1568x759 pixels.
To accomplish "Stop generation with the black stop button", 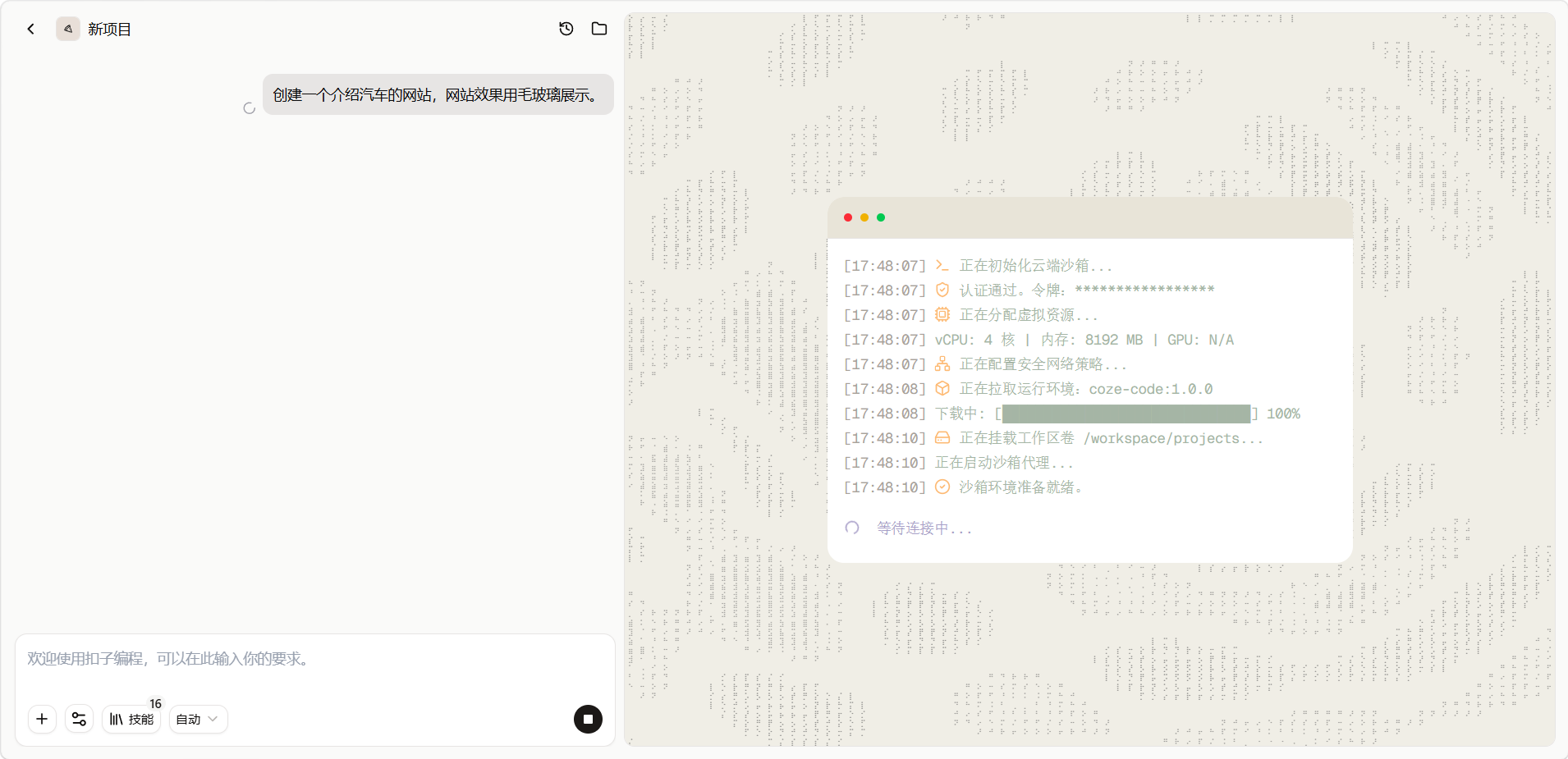I will coord(588,719).
